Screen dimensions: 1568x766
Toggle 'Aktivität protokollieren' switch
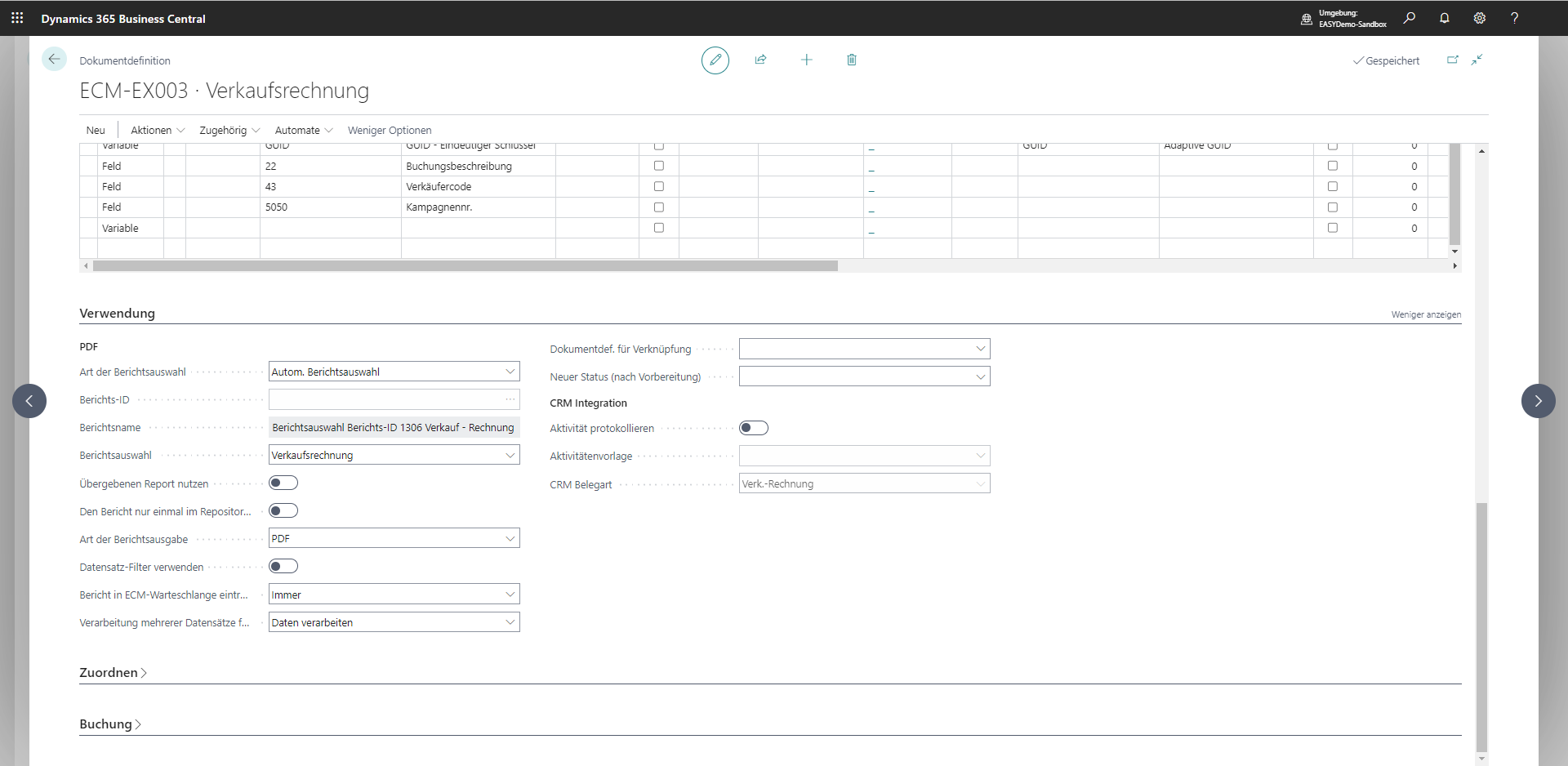click(x=753, y=428)
